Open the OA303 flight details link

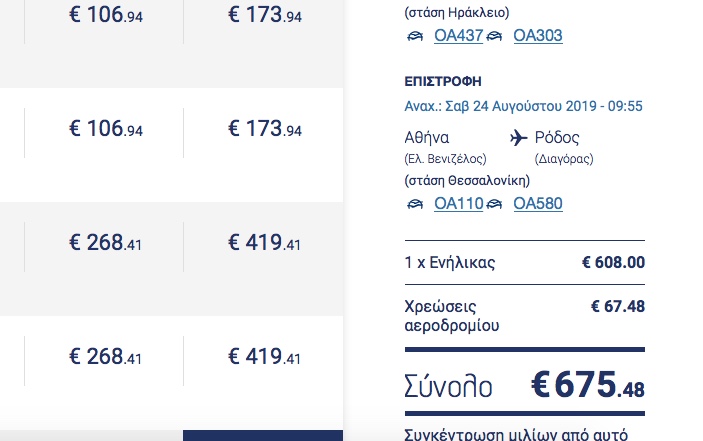538,36
